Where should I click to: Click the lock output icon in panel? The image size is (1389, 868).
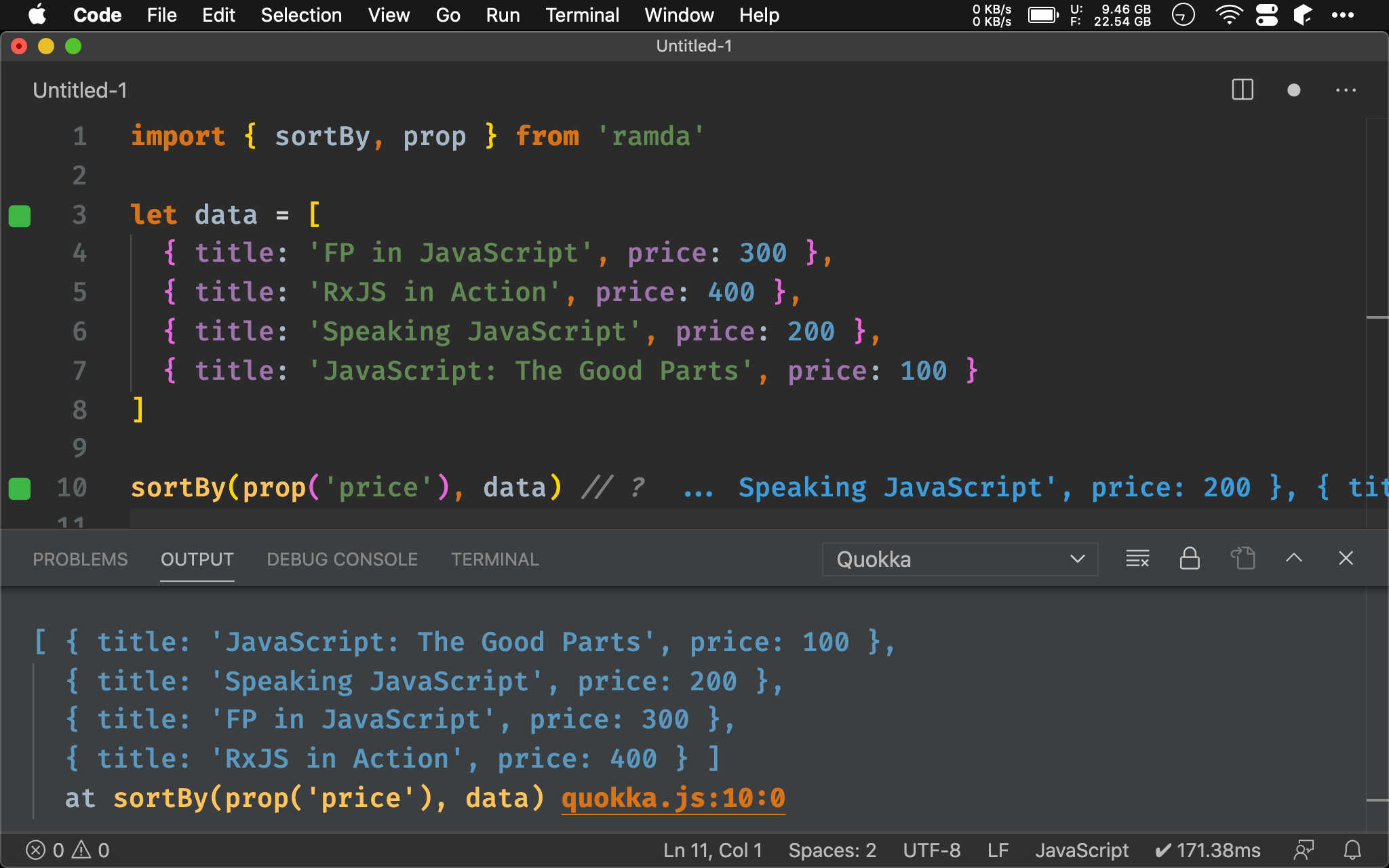pyautogui.click(x=1188, y=559)
